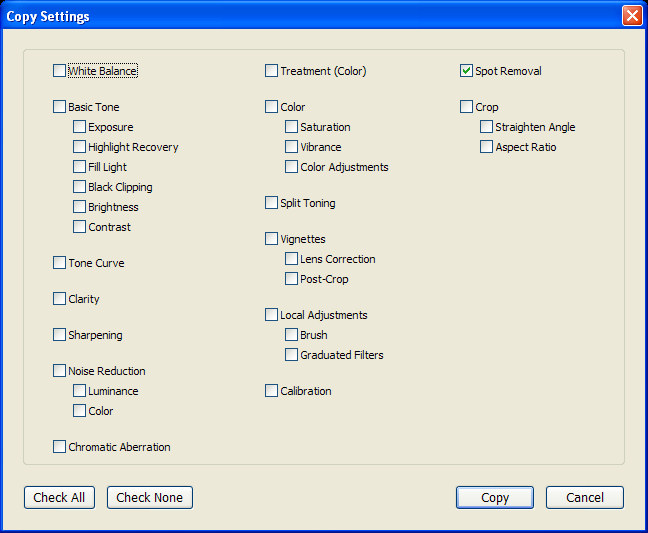
Task: Click the Check None button
Action: coord(150,497)
